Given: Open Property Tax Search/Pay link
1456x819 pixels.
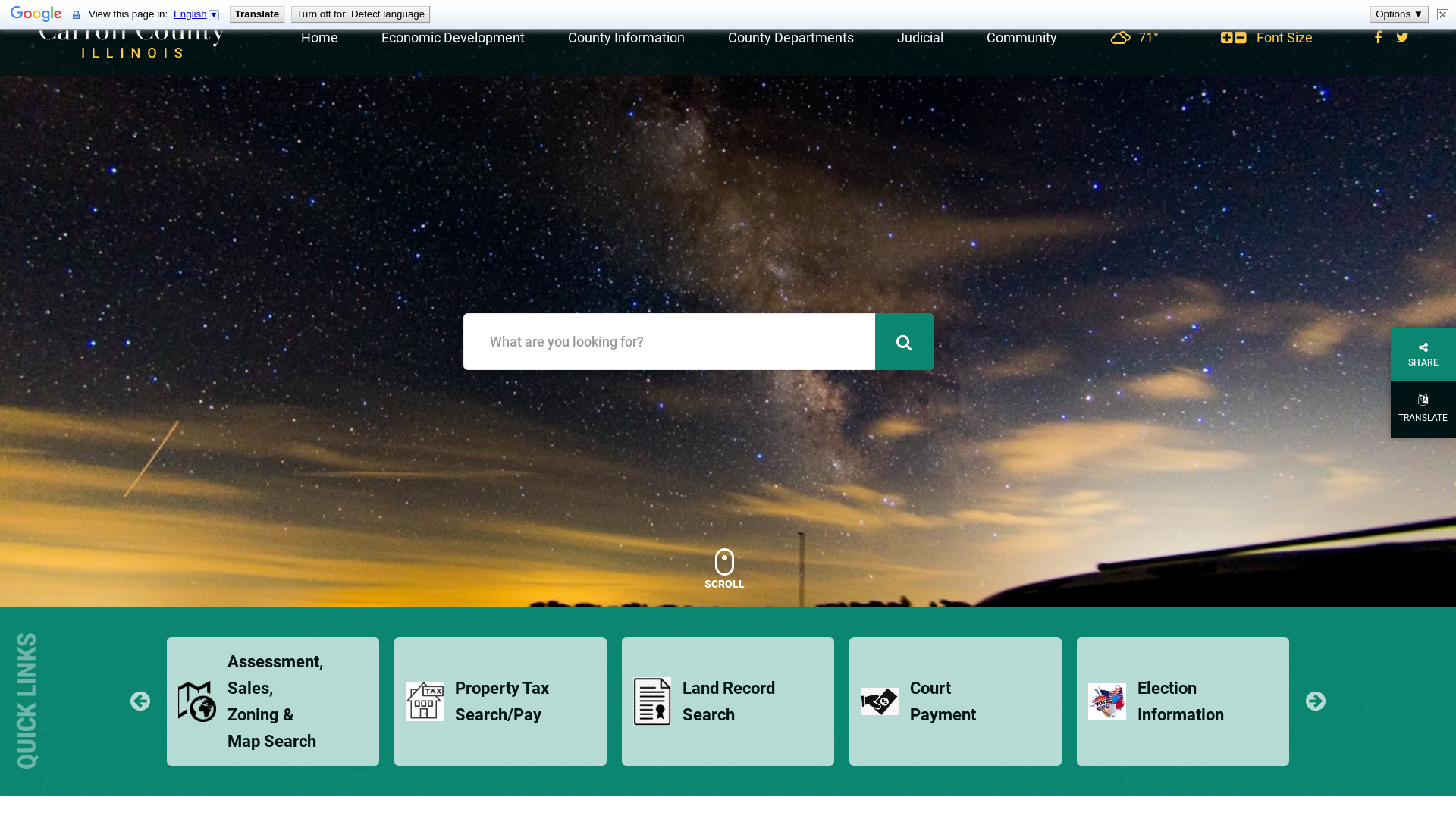Looking at the screenshot, I should point(500,701).
